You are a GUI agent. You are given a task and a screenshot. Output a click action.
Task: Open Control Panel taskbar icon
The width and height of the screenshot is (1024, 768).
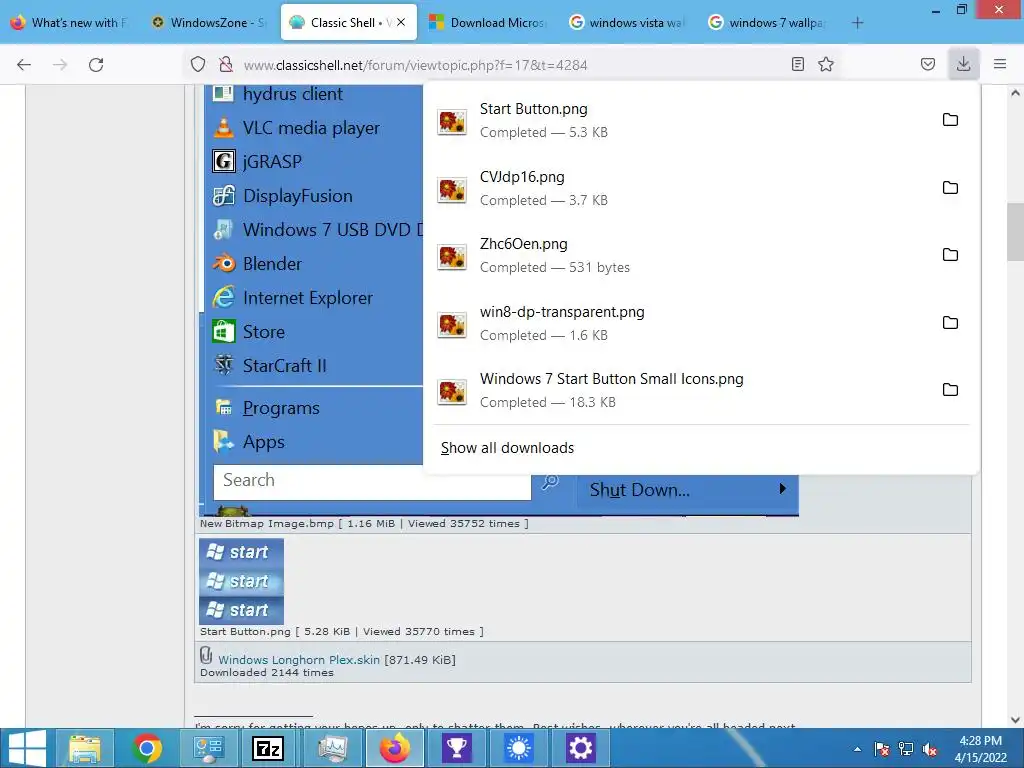pyautogui.click(x=208, y=748)
